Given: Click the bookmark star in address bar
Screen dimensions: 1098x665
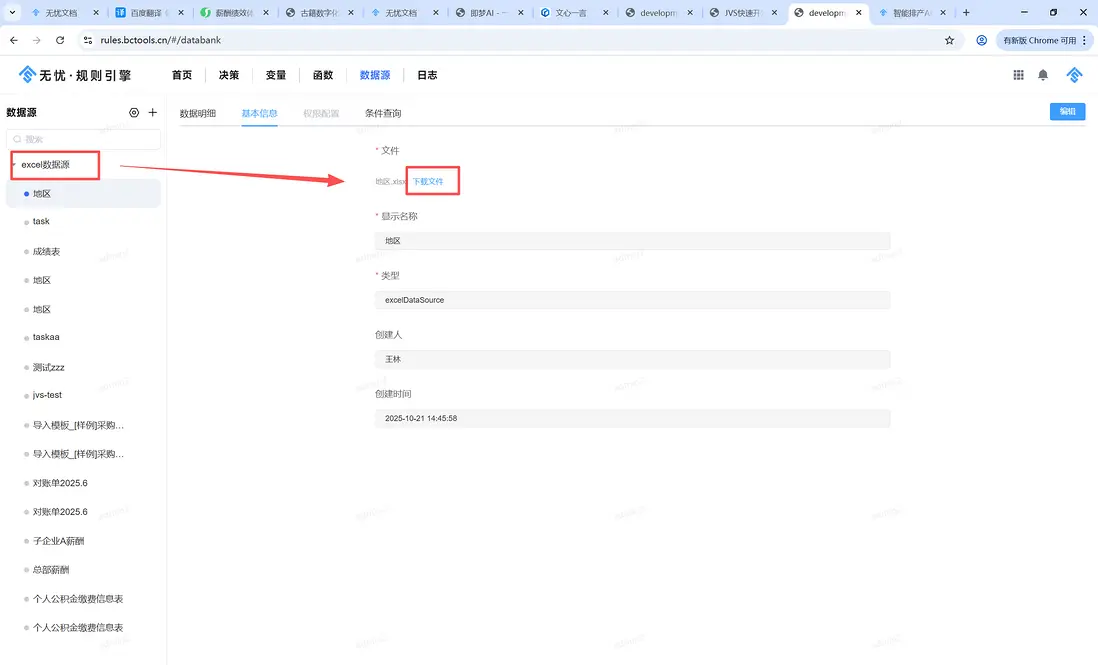Looking at the screenshot, I should point(949,40).
